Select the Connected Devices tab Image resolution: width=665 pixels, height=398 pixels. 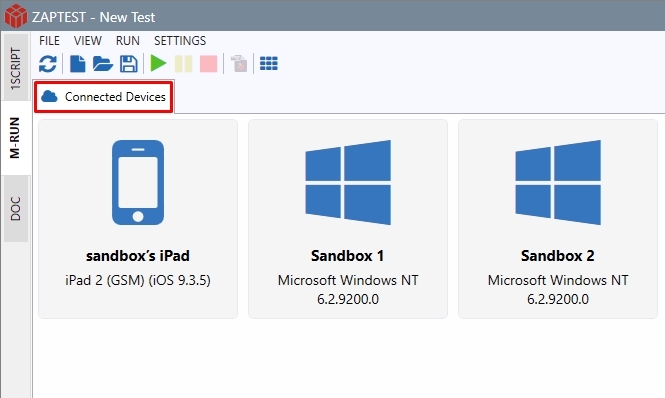point(104,97)
